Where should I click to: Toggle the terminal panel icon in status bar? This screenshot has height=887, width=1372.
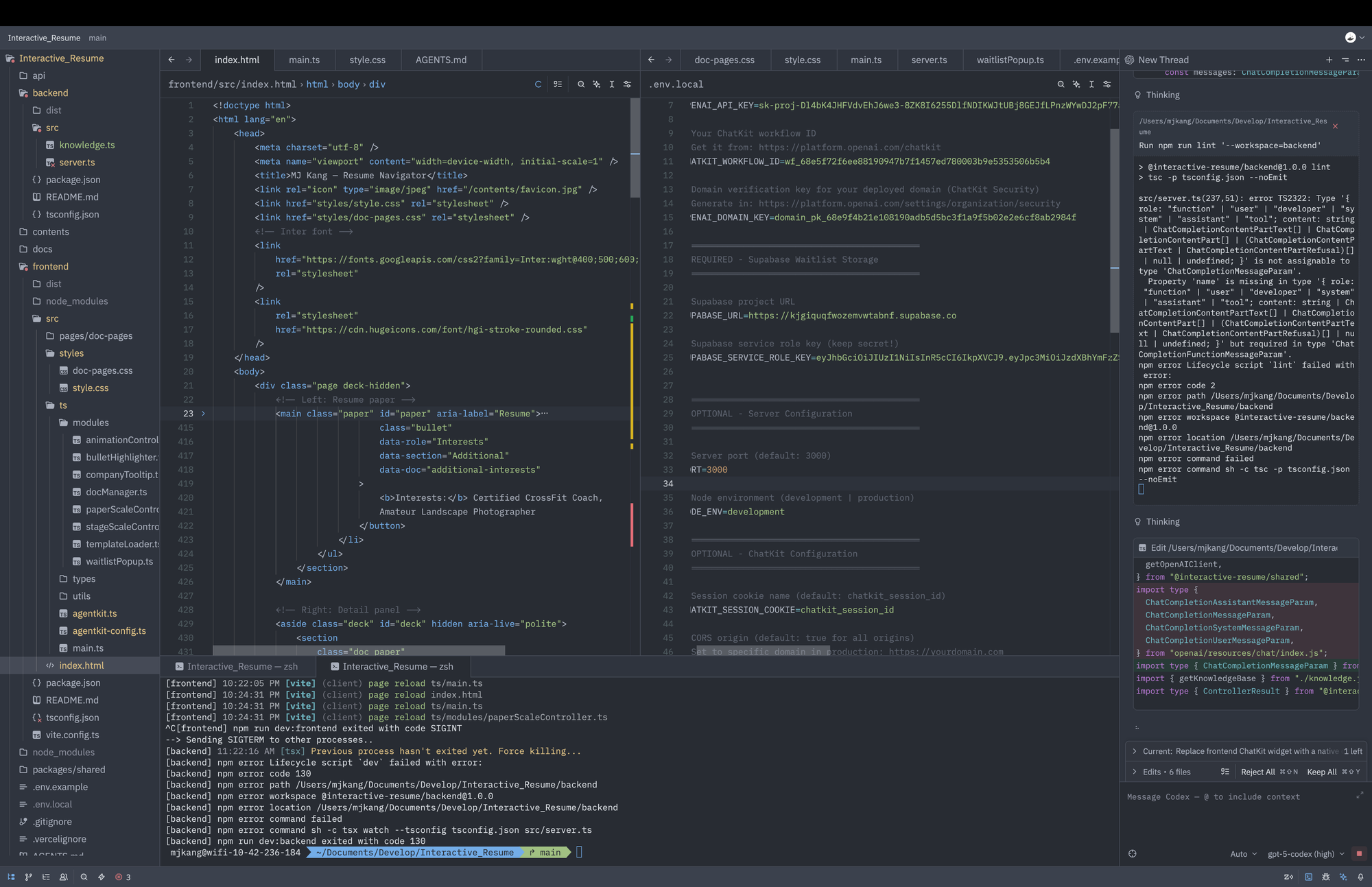point(1308,877)
